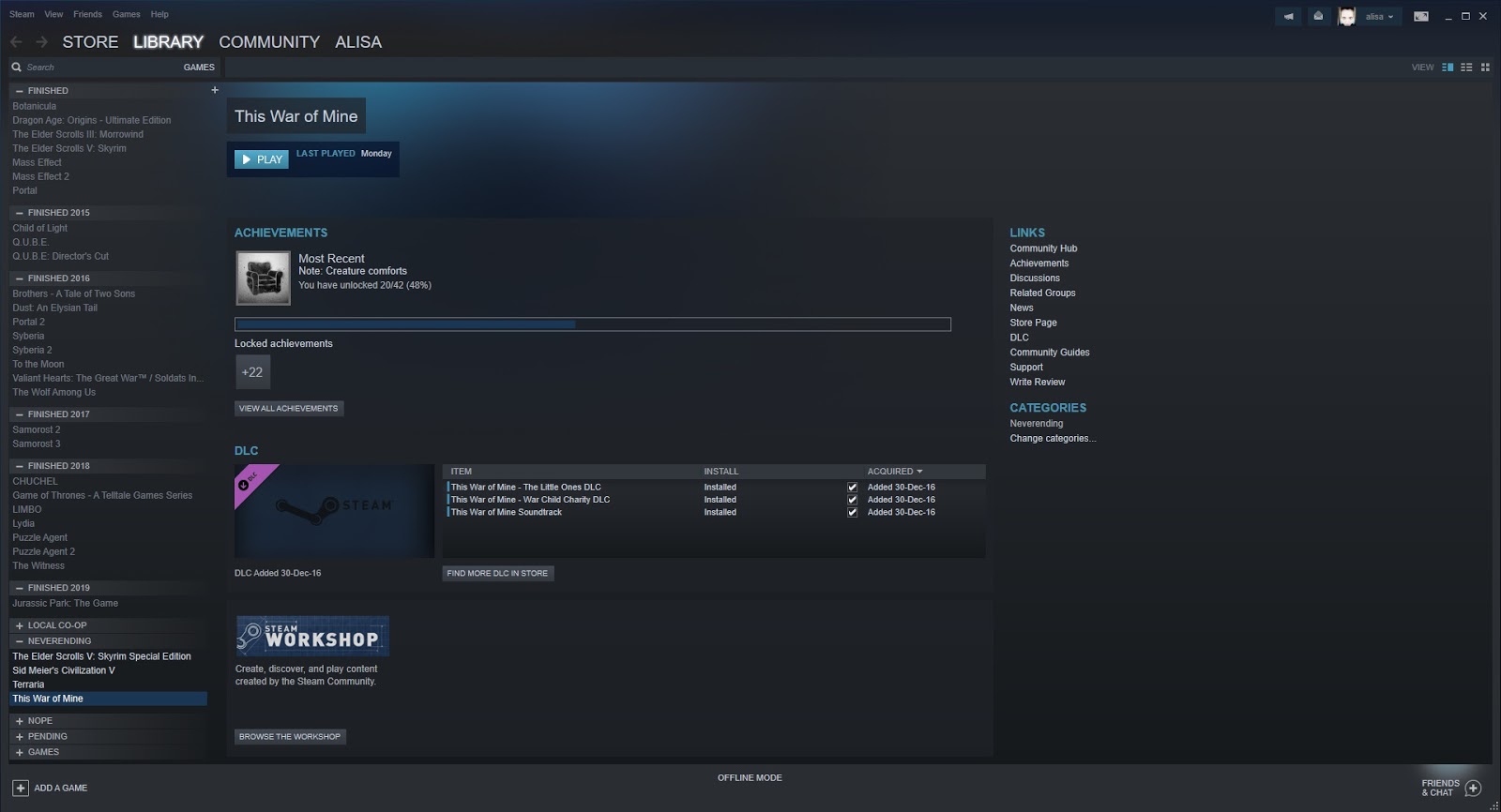Toggle The Little Ones DLC checkbox

point(852,487)
